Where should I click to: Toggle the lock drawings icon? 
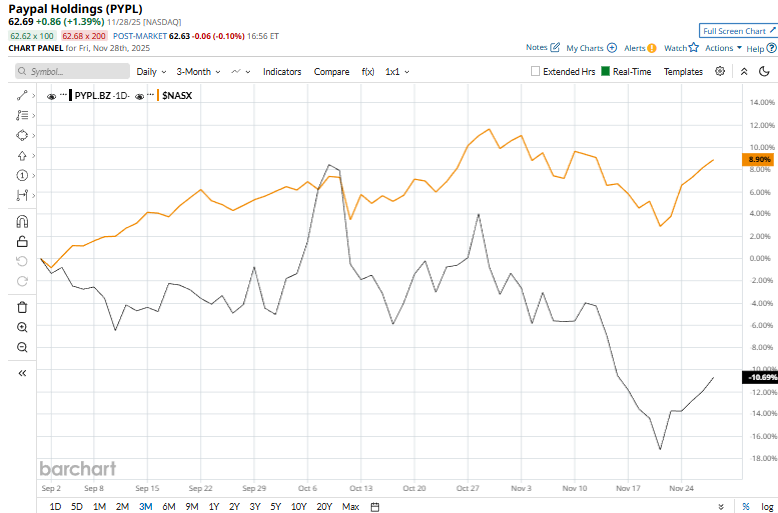(22, 241)
